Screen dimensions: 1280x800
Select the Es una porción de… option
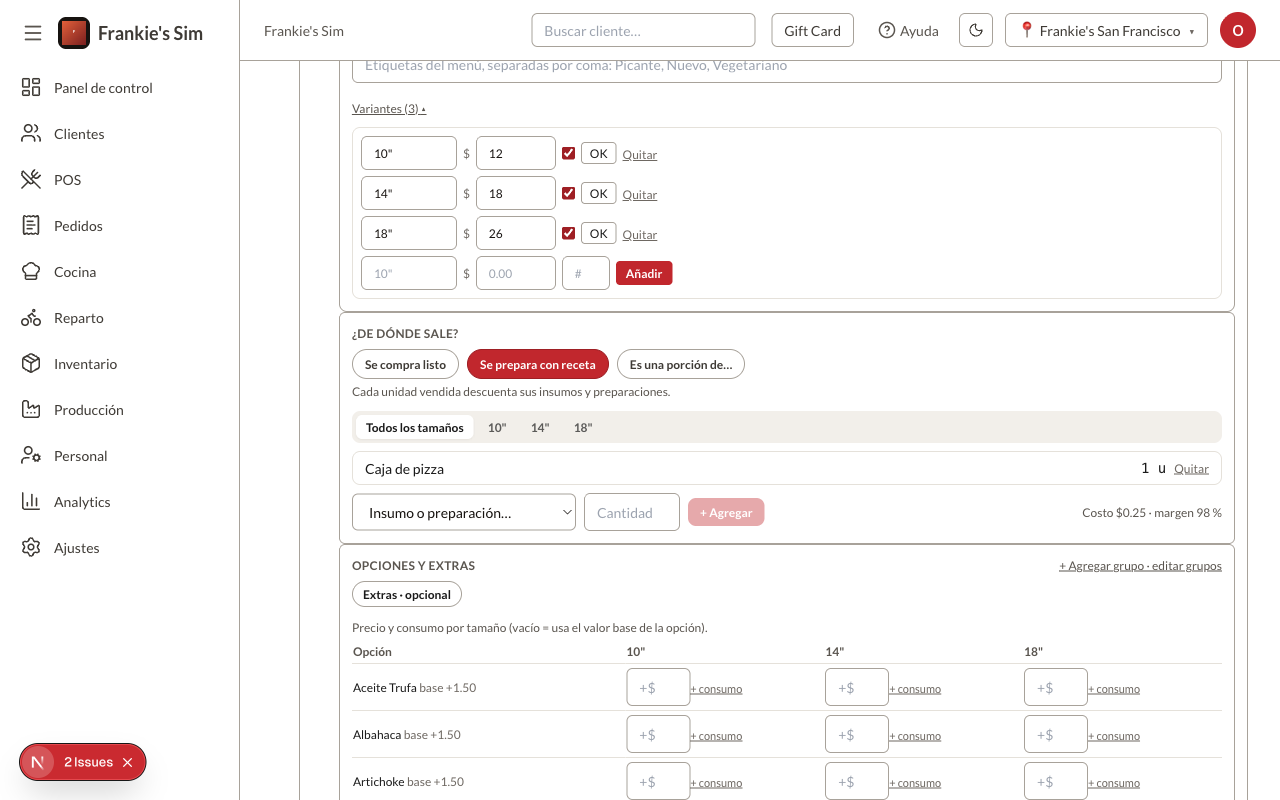[681, 364]
